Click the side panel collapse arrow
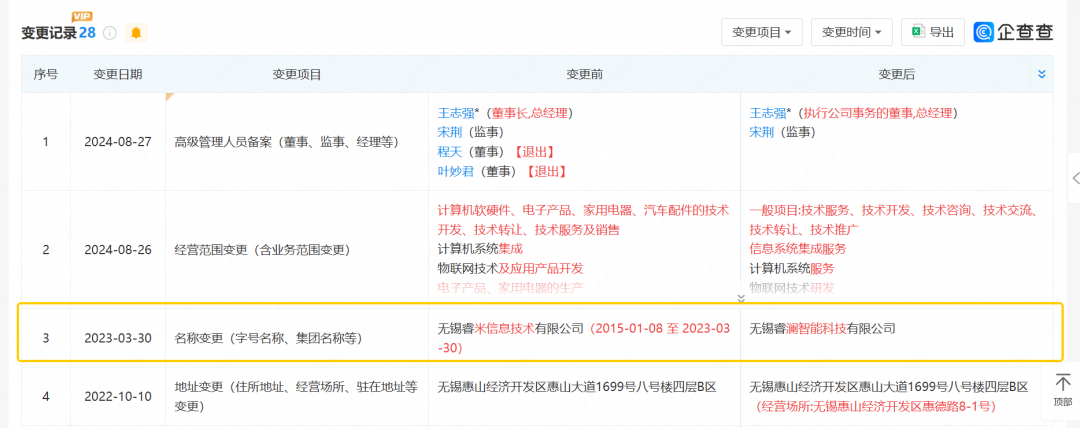This screenshot has height=428, width=1080. pyautogui.click(x=1076, y=179)
